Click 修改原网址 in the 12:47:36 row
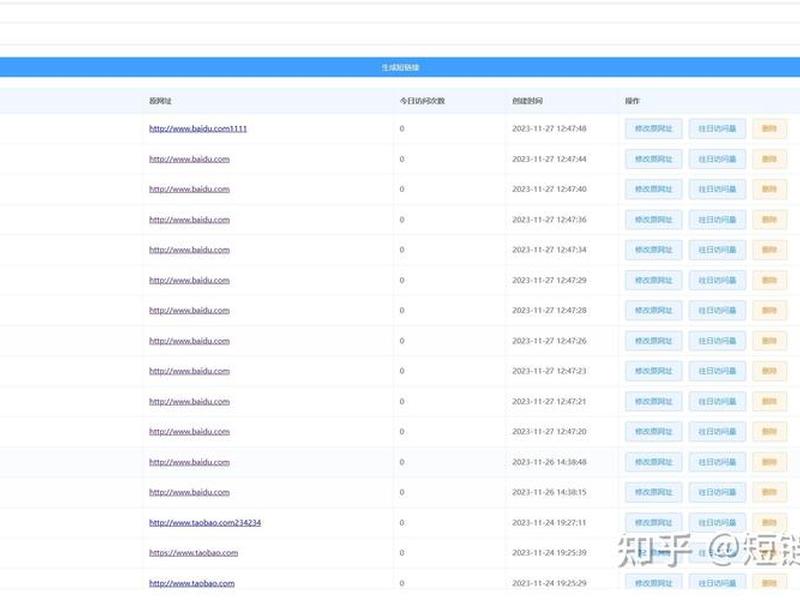Image resolution: width=800 pixels, height=600 pixels. click(x=654, y=220)
